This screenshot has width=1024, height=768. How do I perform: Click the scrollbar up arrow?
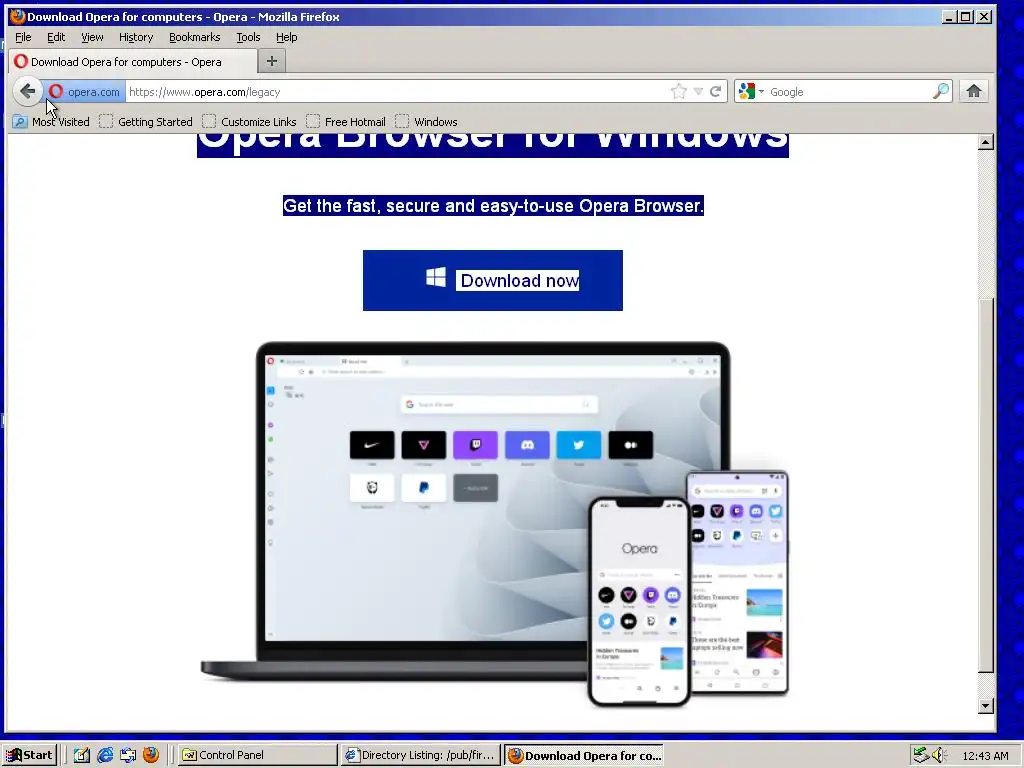985,142
